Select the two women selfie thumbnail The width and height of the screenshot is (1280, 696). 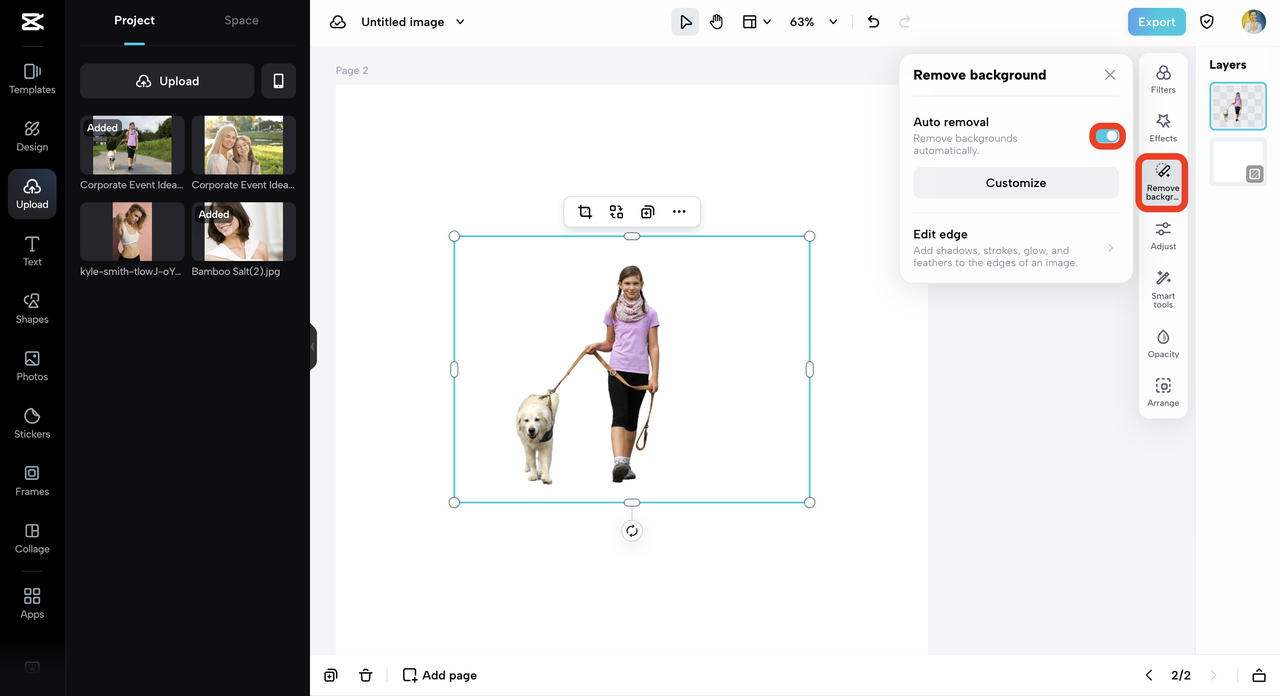pos(244,145)
